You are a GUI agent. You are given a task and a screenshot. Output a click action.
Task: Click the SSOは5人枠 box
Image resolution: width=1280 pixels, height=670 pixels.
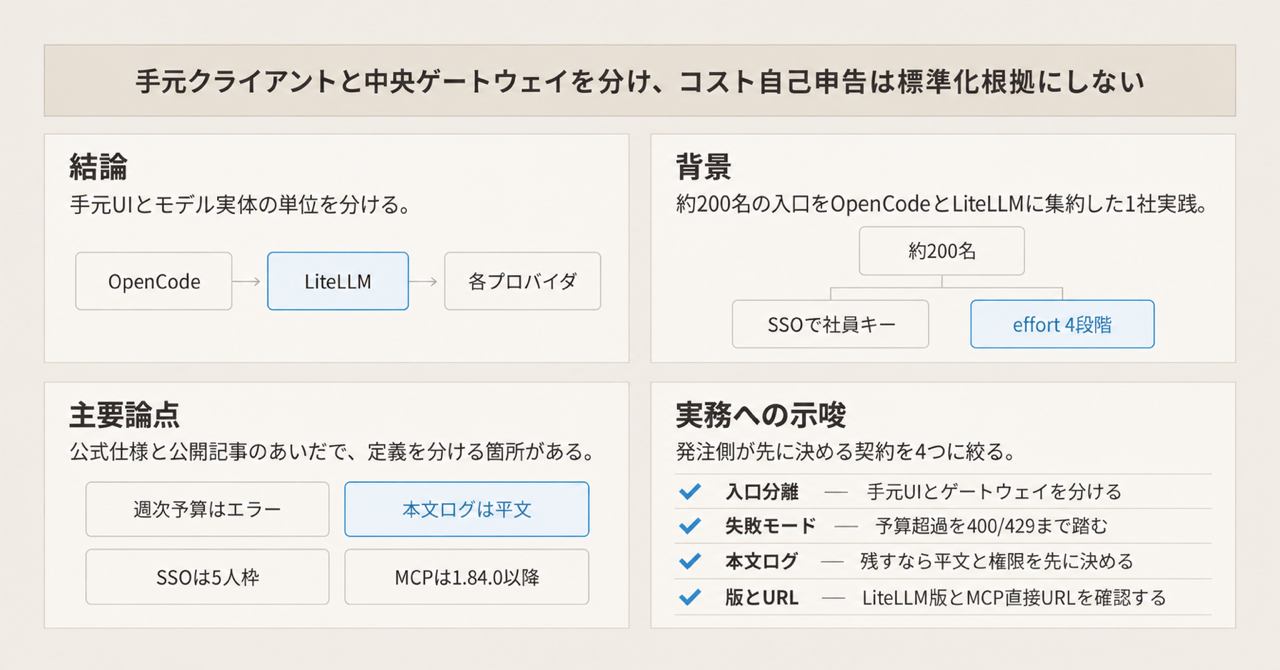click(x=207, y=577)
